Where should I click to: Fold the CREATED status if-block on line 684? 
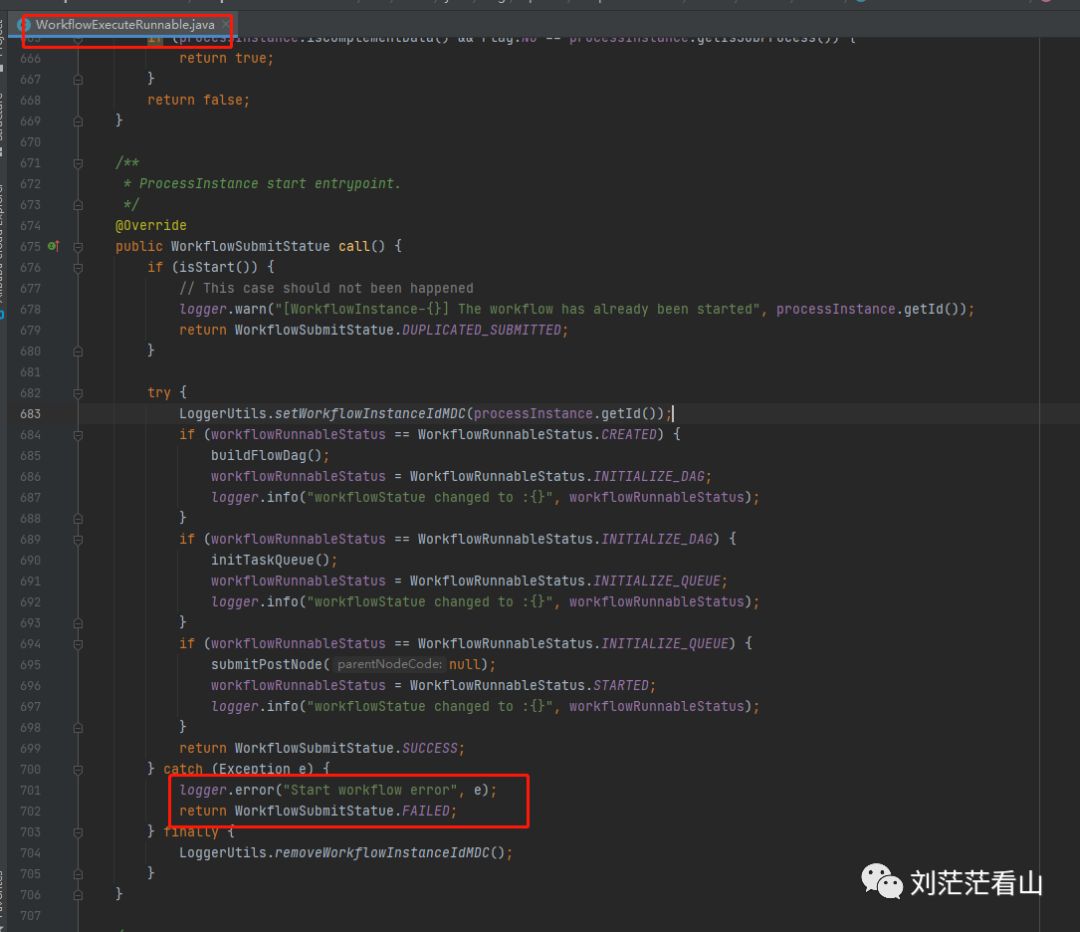78,435
